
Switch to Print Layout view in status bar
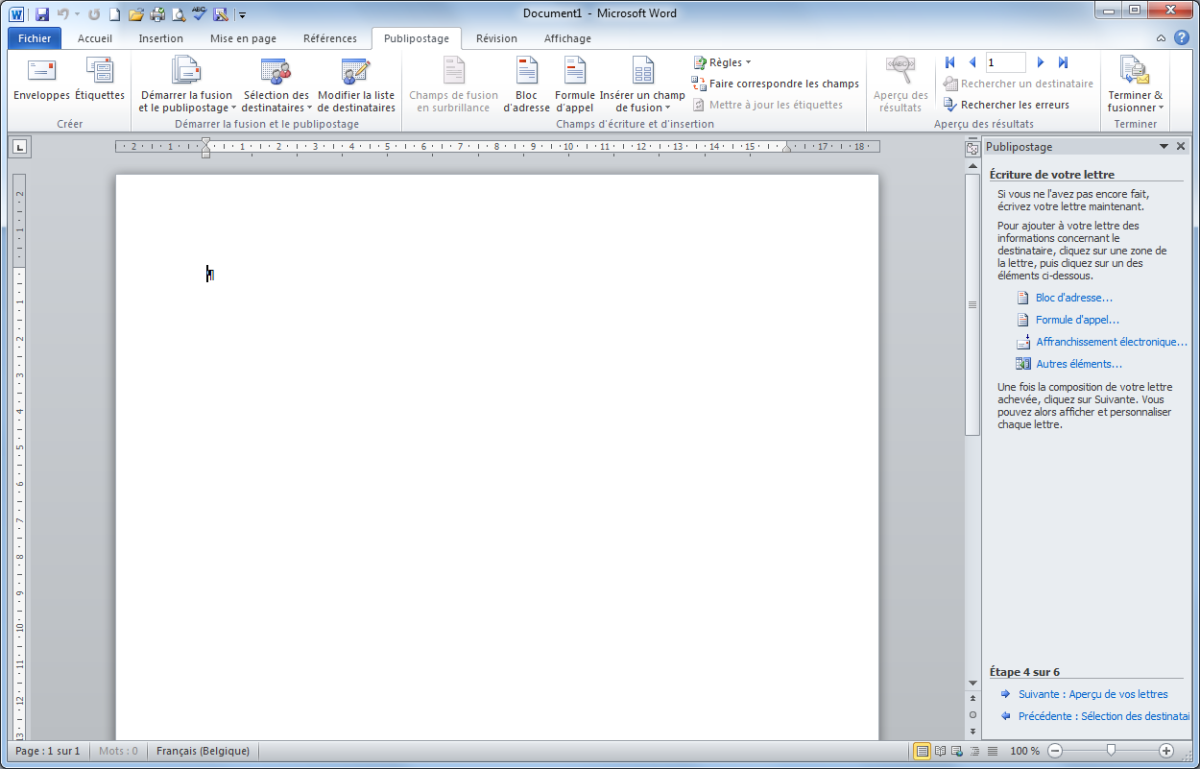(x=922, y=751)
